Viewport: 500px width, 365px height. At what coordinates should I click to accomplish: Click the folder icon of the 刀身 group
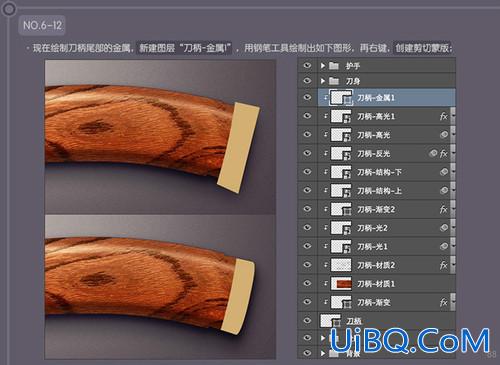pyautogui.click(x=334, y=81)
